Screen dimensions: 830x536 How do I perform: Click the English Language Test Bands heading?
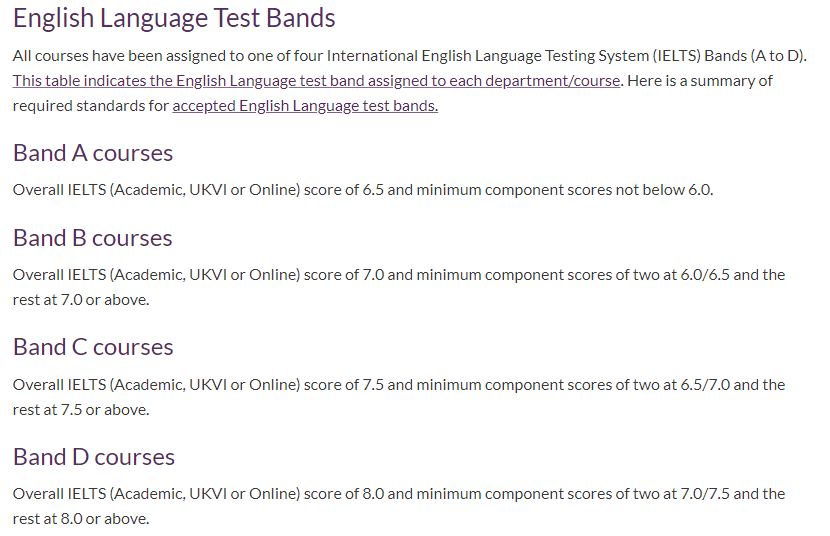coord(174,18)
